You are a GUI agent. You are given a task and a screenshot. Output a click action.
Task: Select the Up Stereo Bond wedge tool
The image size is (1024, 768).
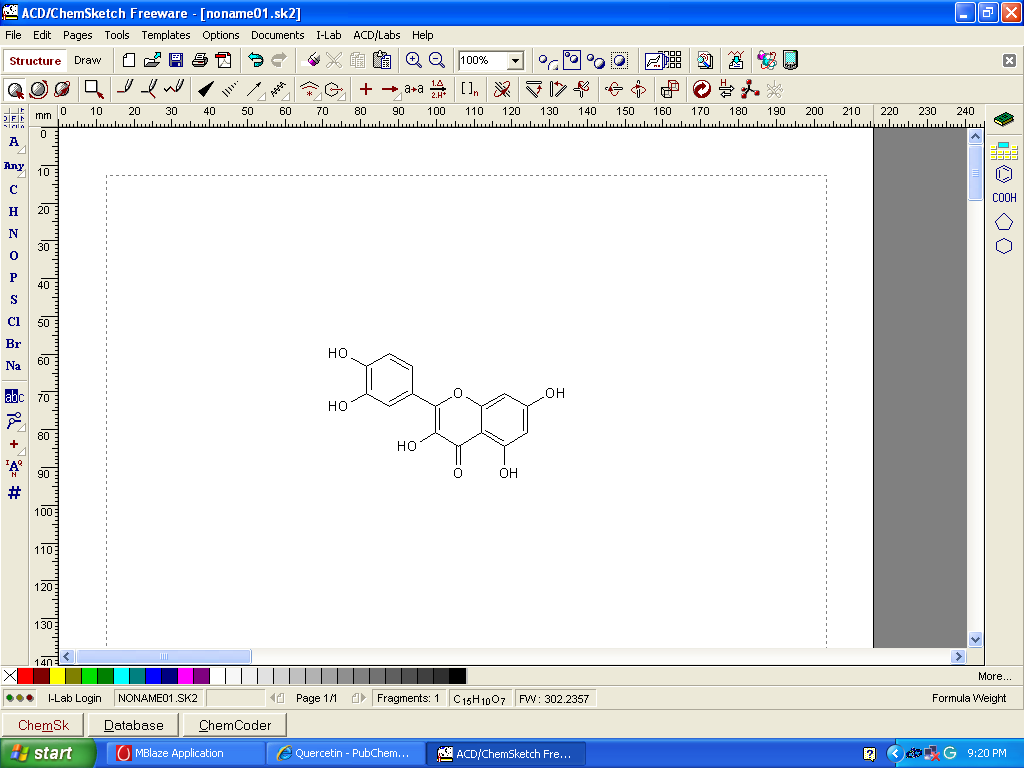(x=206, y=89)
